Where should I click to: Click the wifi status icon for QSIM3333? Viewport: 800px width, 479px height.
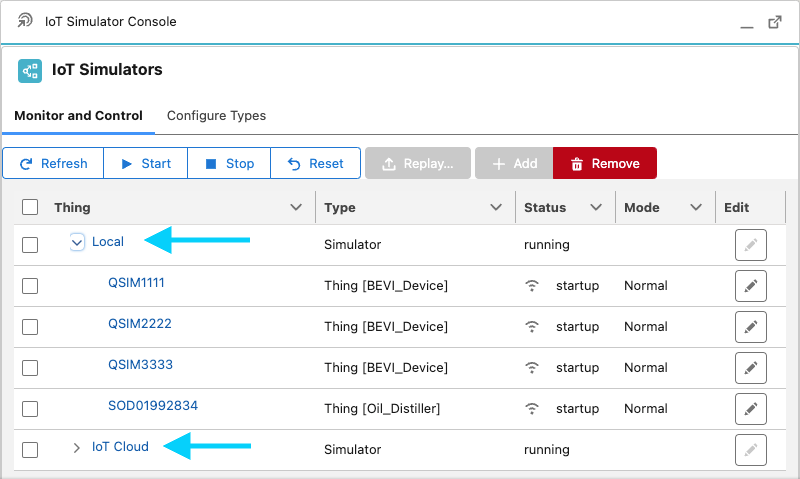[532, 367]
